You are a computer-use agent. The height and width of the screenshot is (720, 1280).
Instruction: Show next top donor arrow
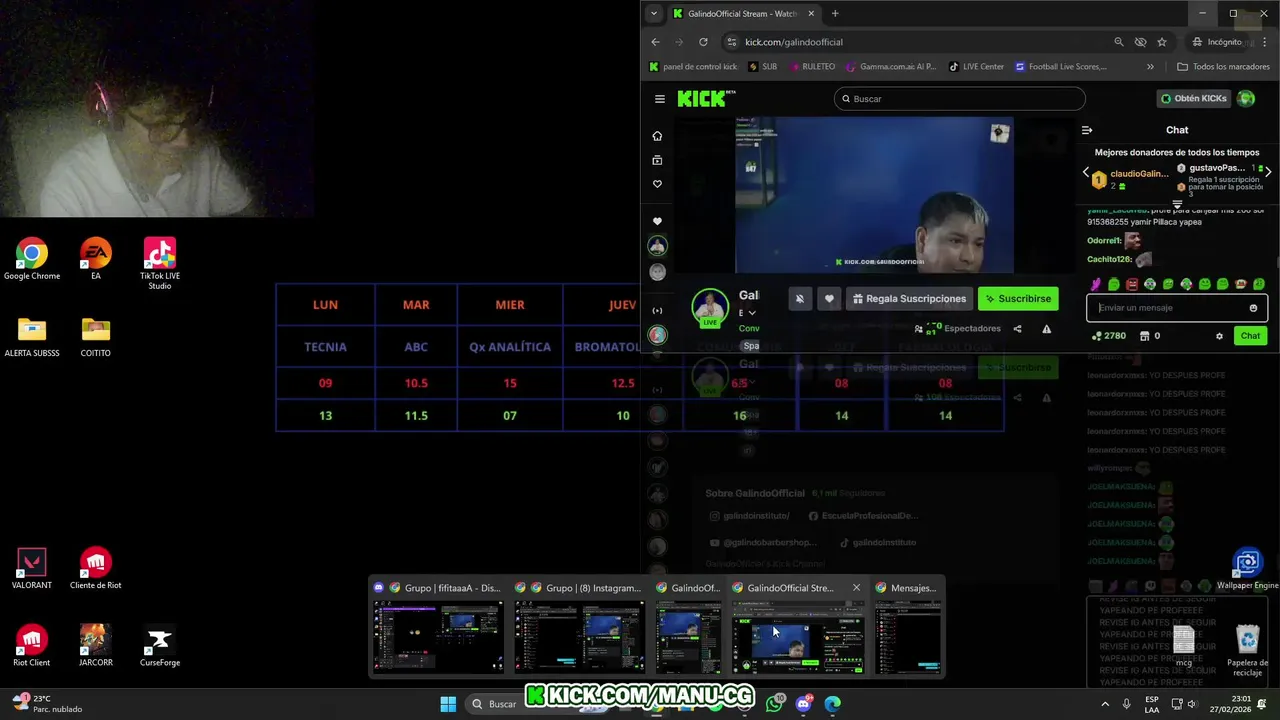pos(1268,172)
